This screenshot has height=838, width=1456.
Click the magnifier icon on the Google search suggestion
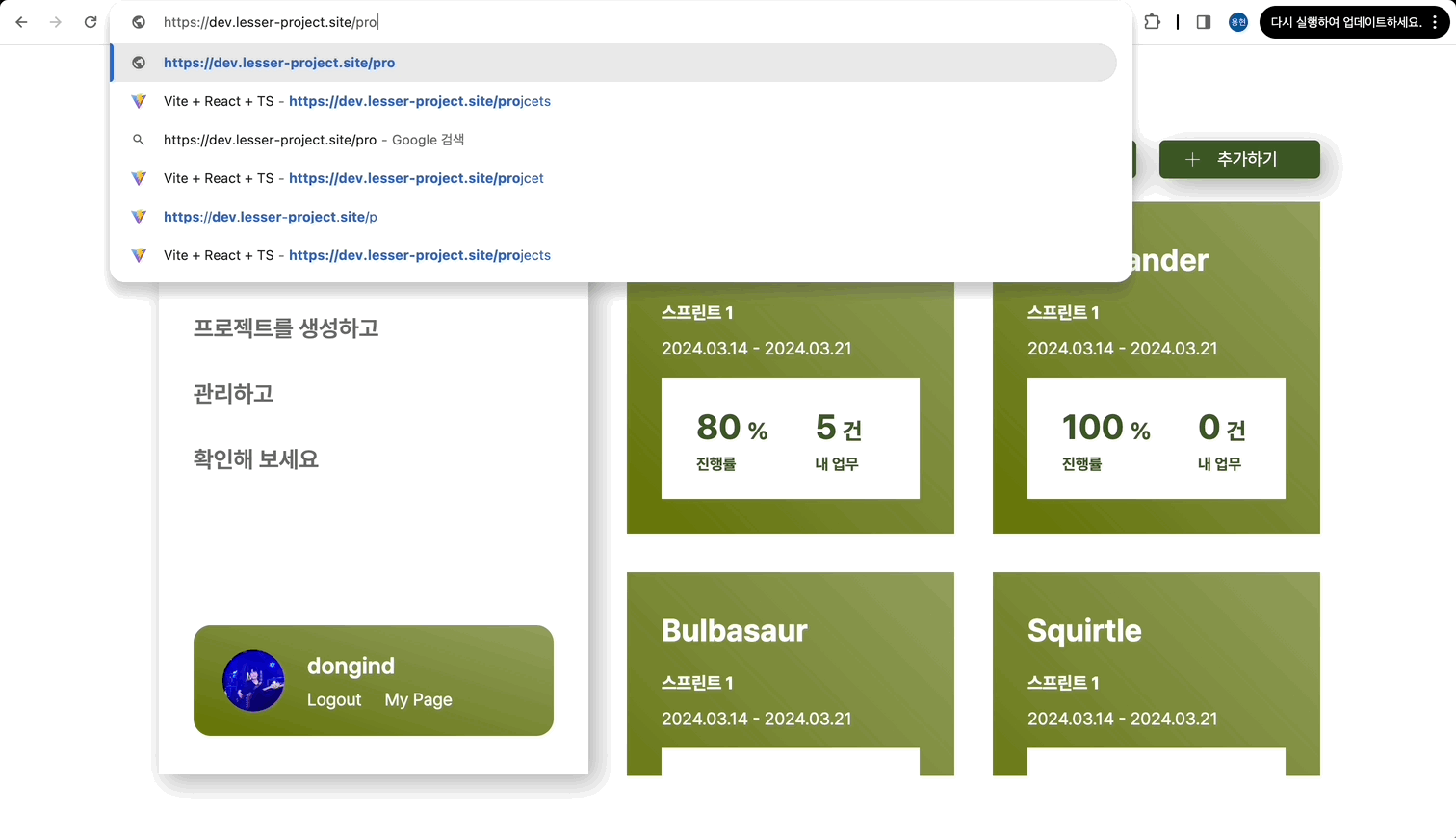tap(139, 140)
